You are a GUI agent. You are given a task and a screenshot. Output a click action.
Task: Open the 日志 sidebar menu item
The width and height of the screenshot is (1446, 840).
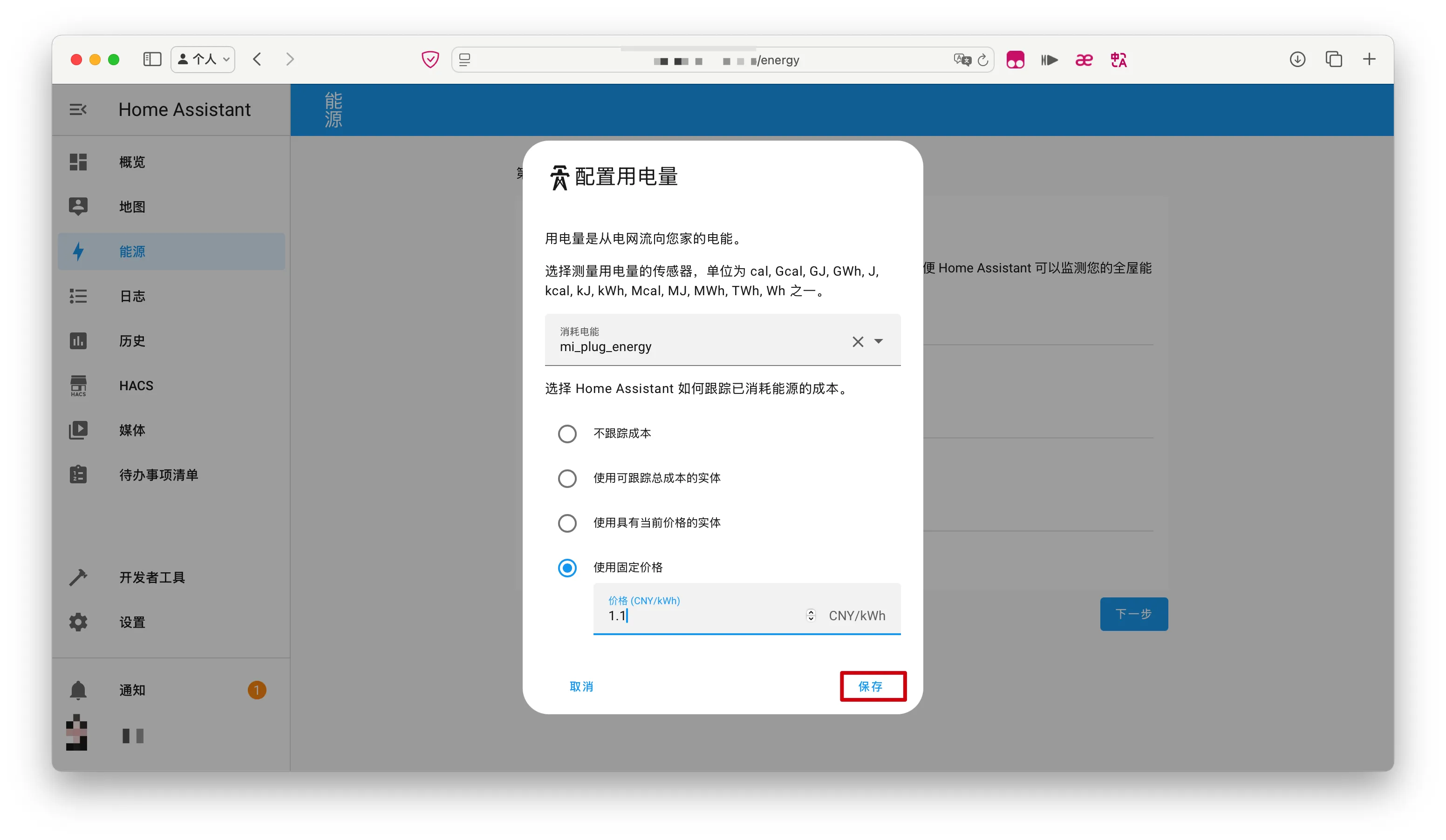[x=171, y=296]
